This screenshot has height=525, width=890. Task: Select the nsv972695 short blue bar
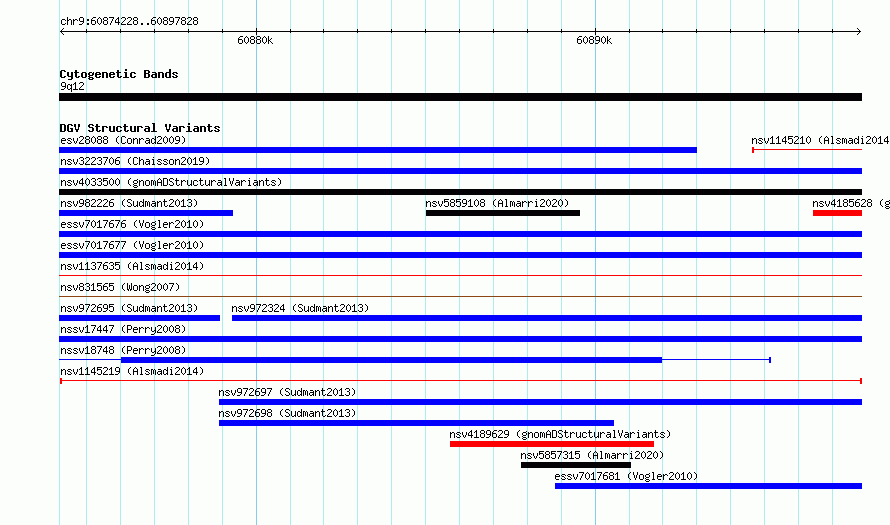(140, 318)
